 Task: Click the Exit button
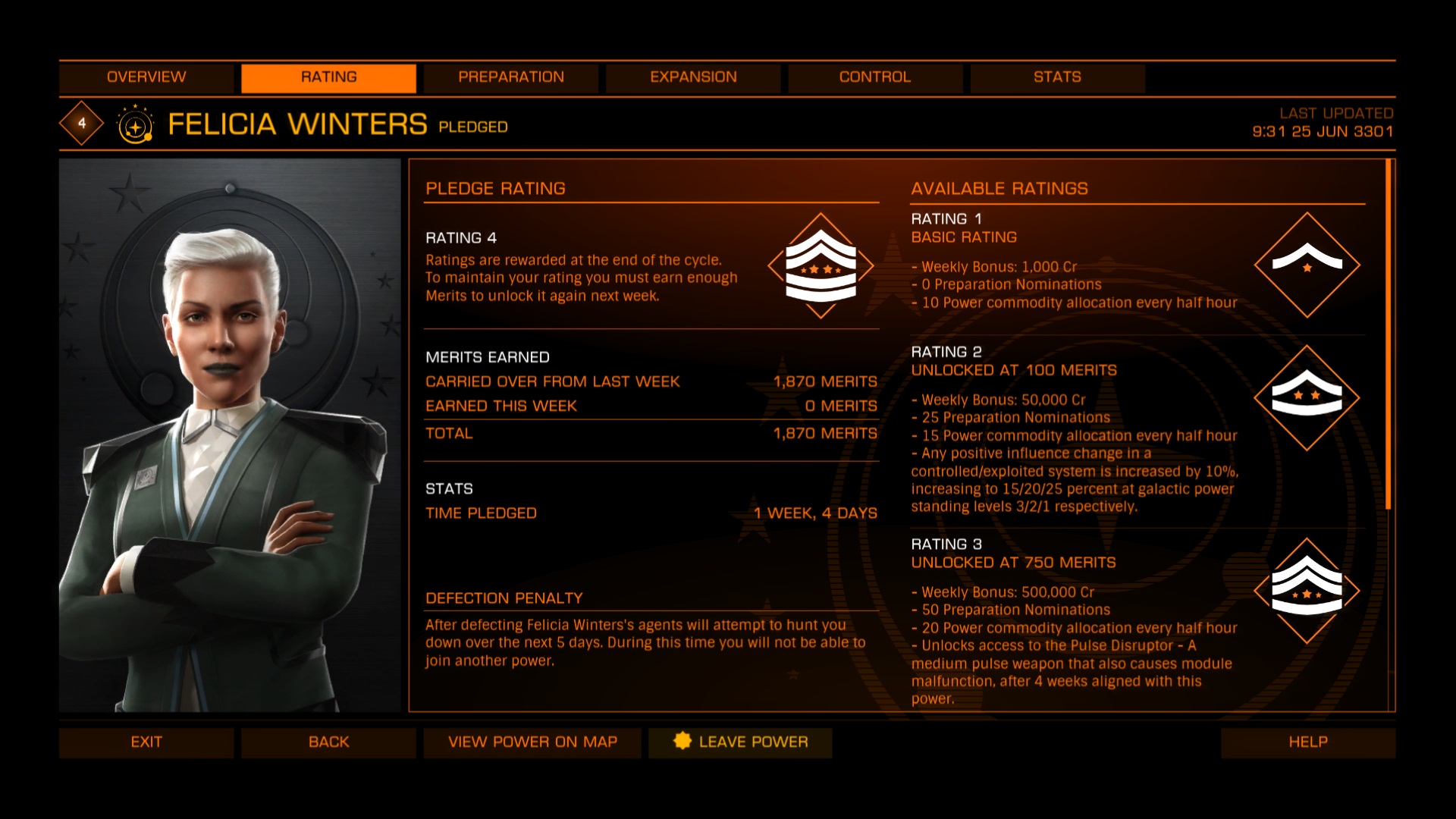pos(146,742)
